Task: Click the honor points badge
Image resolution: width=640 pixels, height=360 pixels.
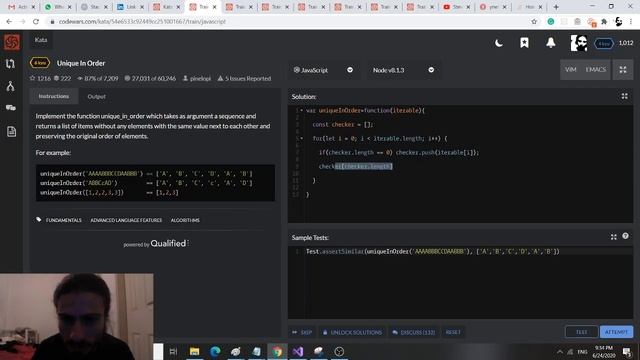Action: point(604,43)
